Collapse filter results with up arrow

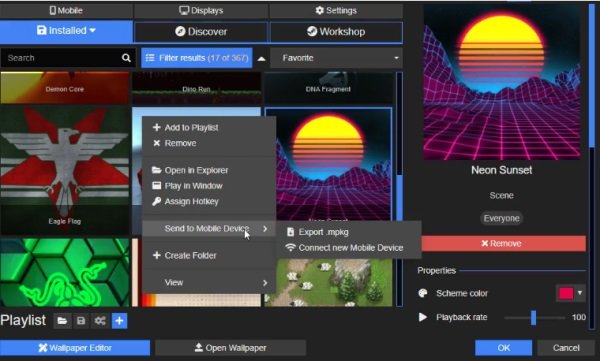261,58
